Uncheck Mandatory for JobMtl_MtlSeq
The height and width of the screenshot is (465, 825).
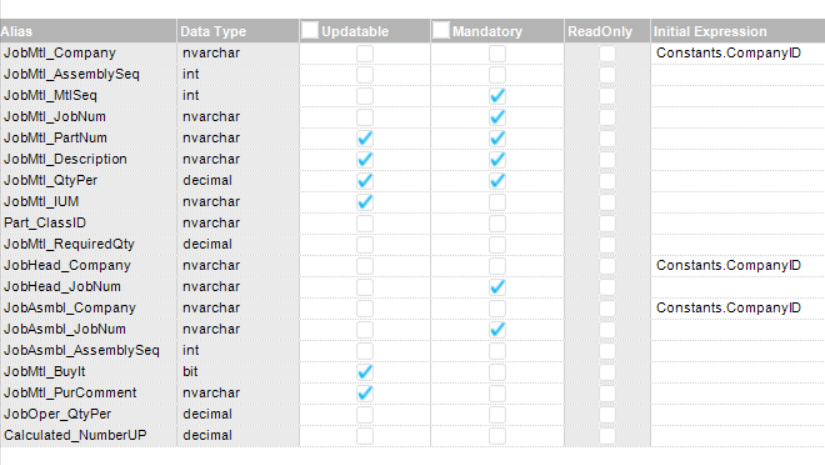[x=497, y=96]
